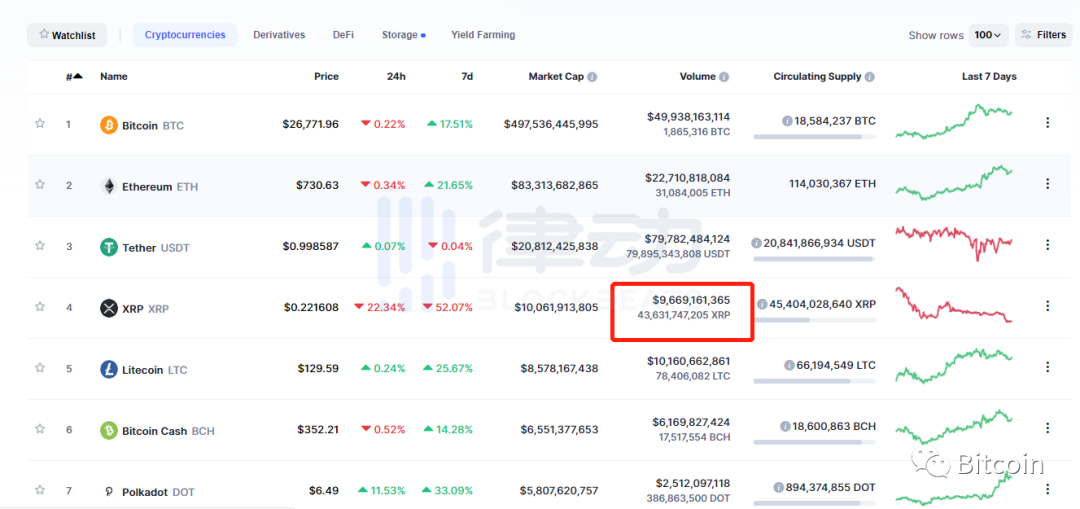Open the Bitcoin Cash row three-dot menu
Viewport: 1080px width, 509px height.
(1048, 428)
